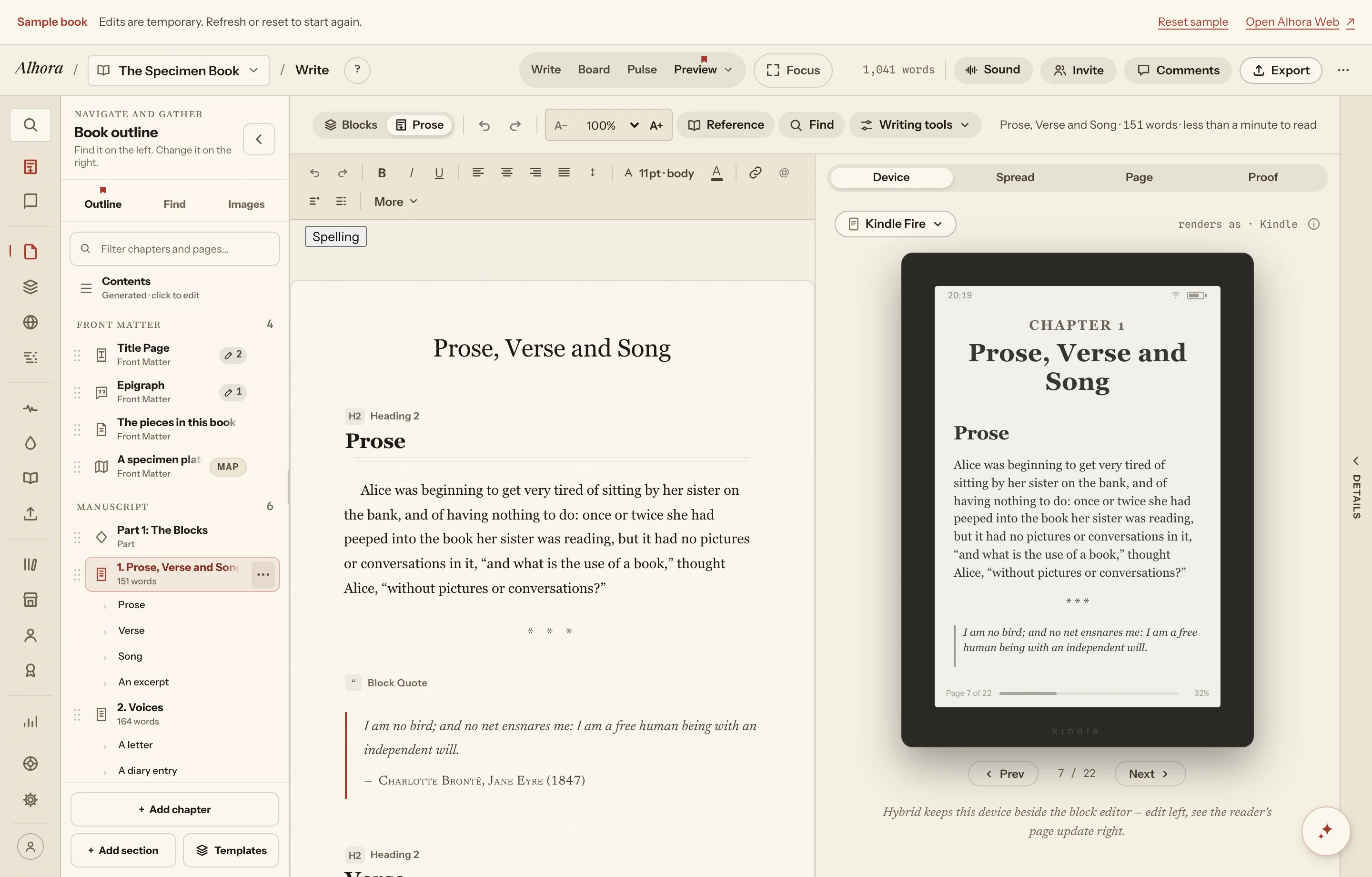Toggle the Spelling checker
Viewport: 1372px width, 877px height.
[335, 236]
